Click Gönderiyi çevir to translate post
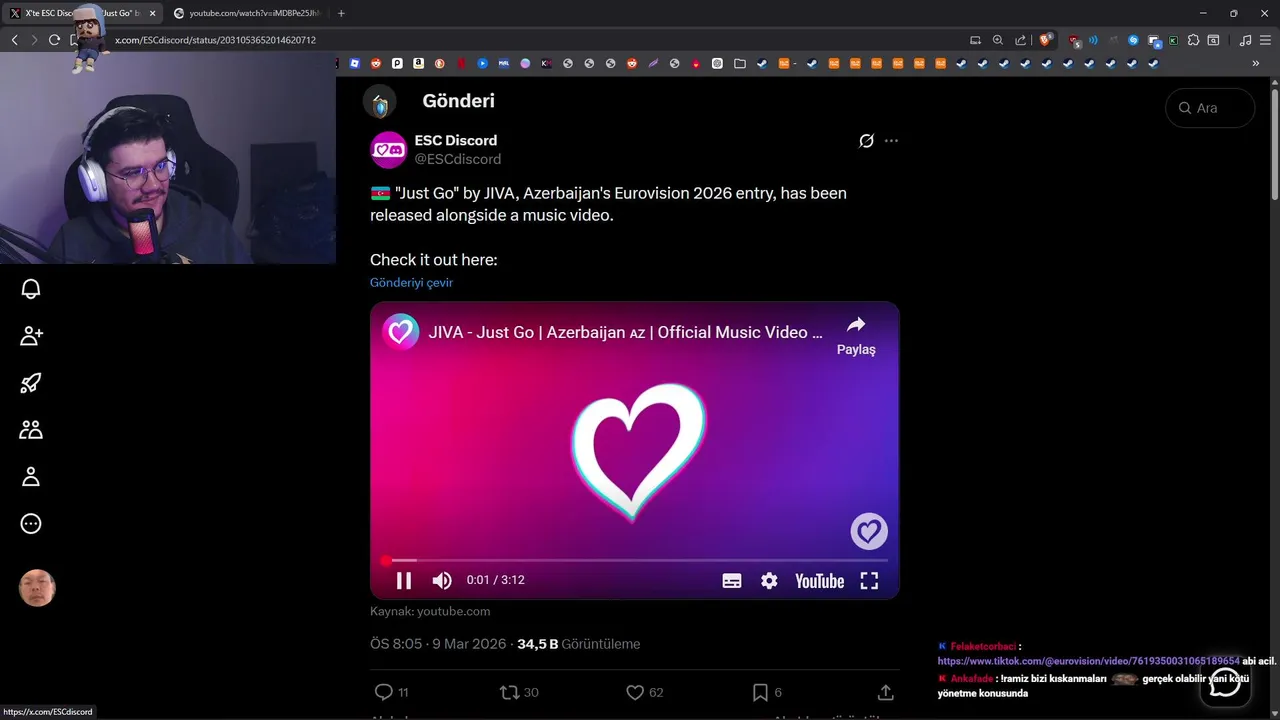The image size is (1280, 720). click(411, 282)
